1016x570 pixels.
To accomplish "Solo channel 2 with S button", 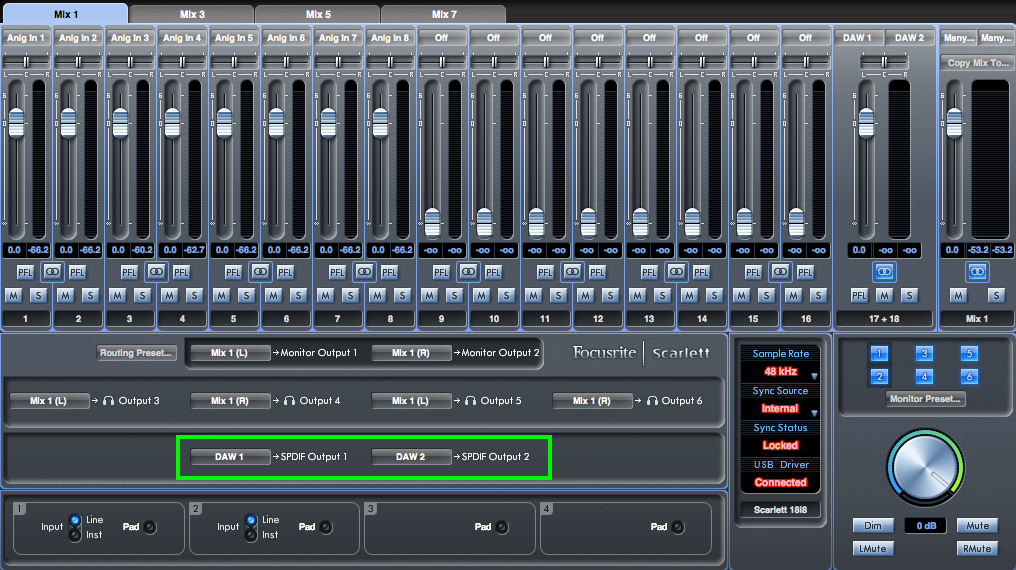I will coord(90,295).
